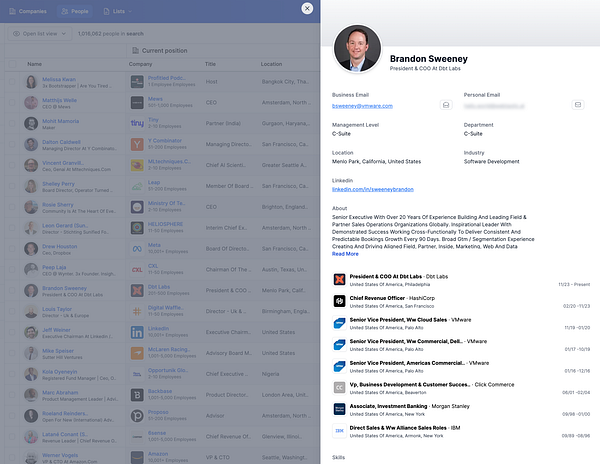600x464 pixels.
Task: Click the VMware logo beside Ww Cloud Sales
Action: 339,323
